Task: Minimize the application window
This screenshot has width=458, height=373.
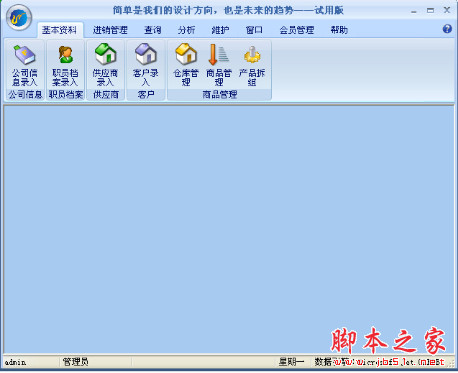Action: click(414, 11)
